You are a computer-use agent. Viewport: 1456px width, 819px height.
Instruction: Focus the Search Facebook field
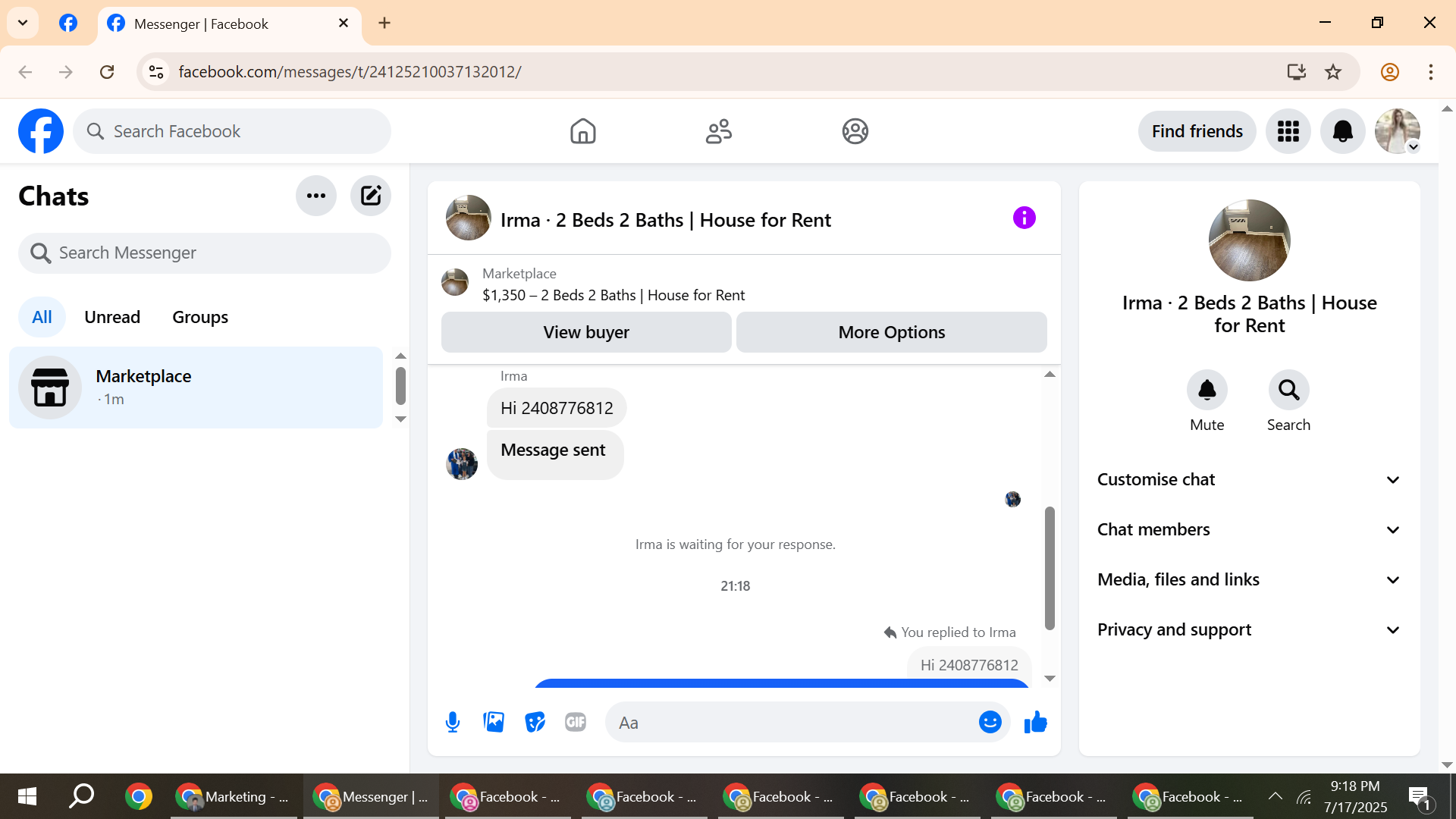pyautogui.click(x=232, y=131)
